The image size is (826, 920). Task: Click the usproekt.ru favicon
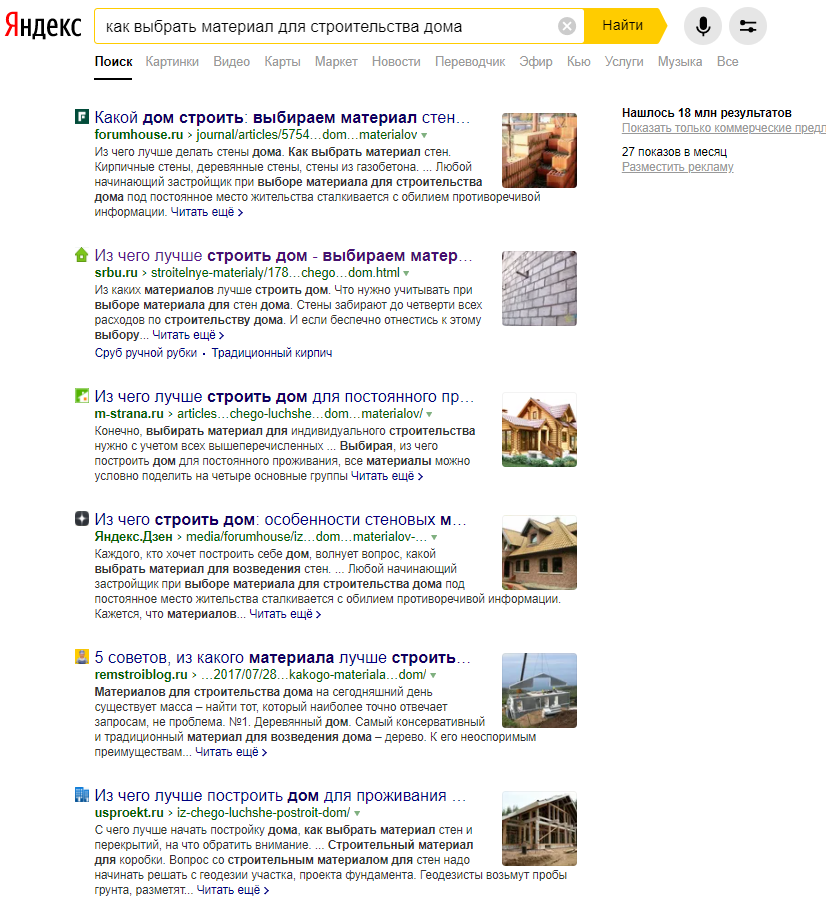(82, 794)
